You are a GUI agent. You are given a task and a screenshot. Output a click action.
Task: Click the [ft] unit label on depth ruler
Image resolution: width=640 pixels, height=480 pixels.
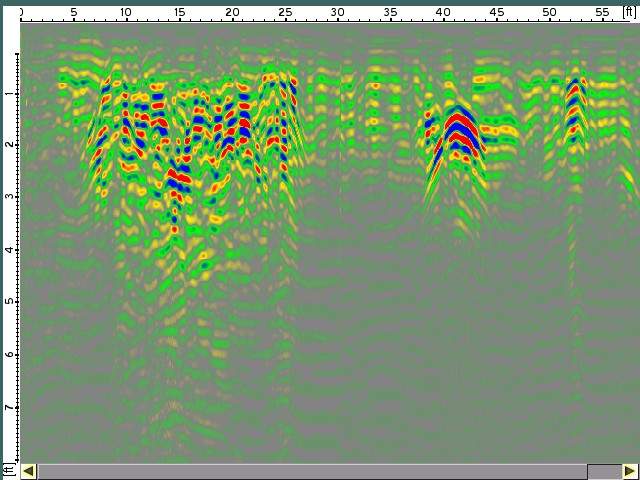(x=8, y=471)
